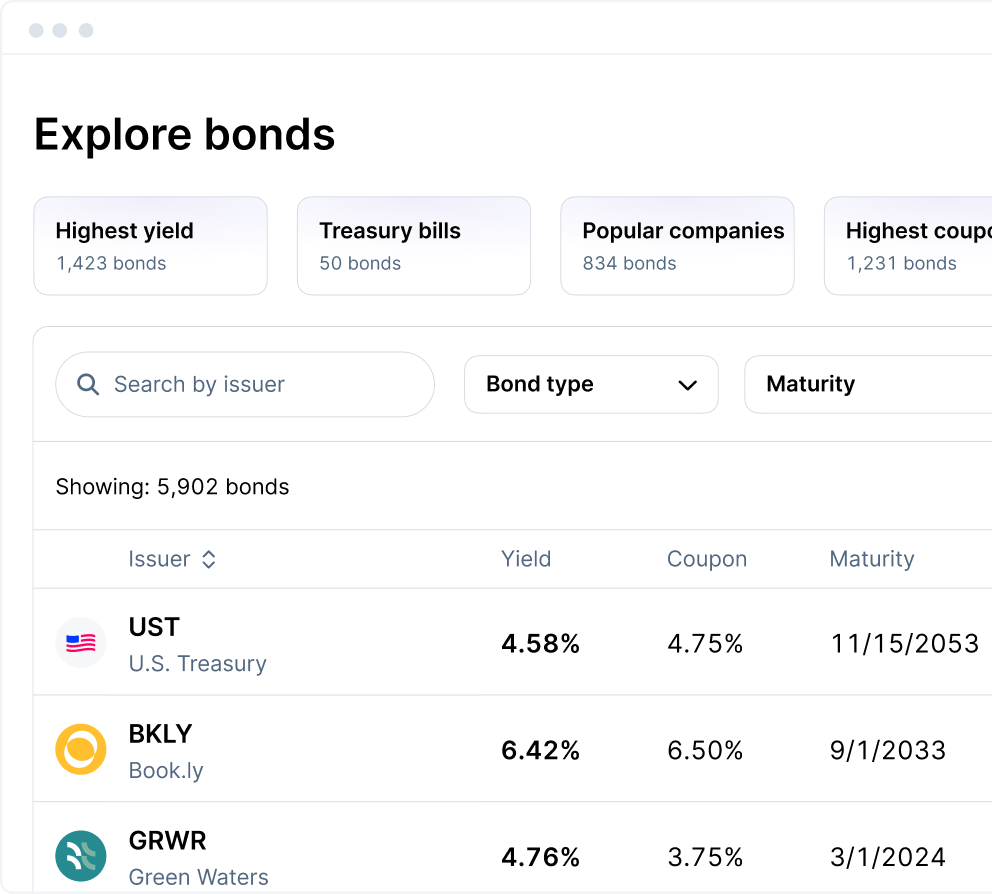Open the BKLY bond row
Image resolution: width=992 pixels, height=894 pixels.
[x=512, y=749]
